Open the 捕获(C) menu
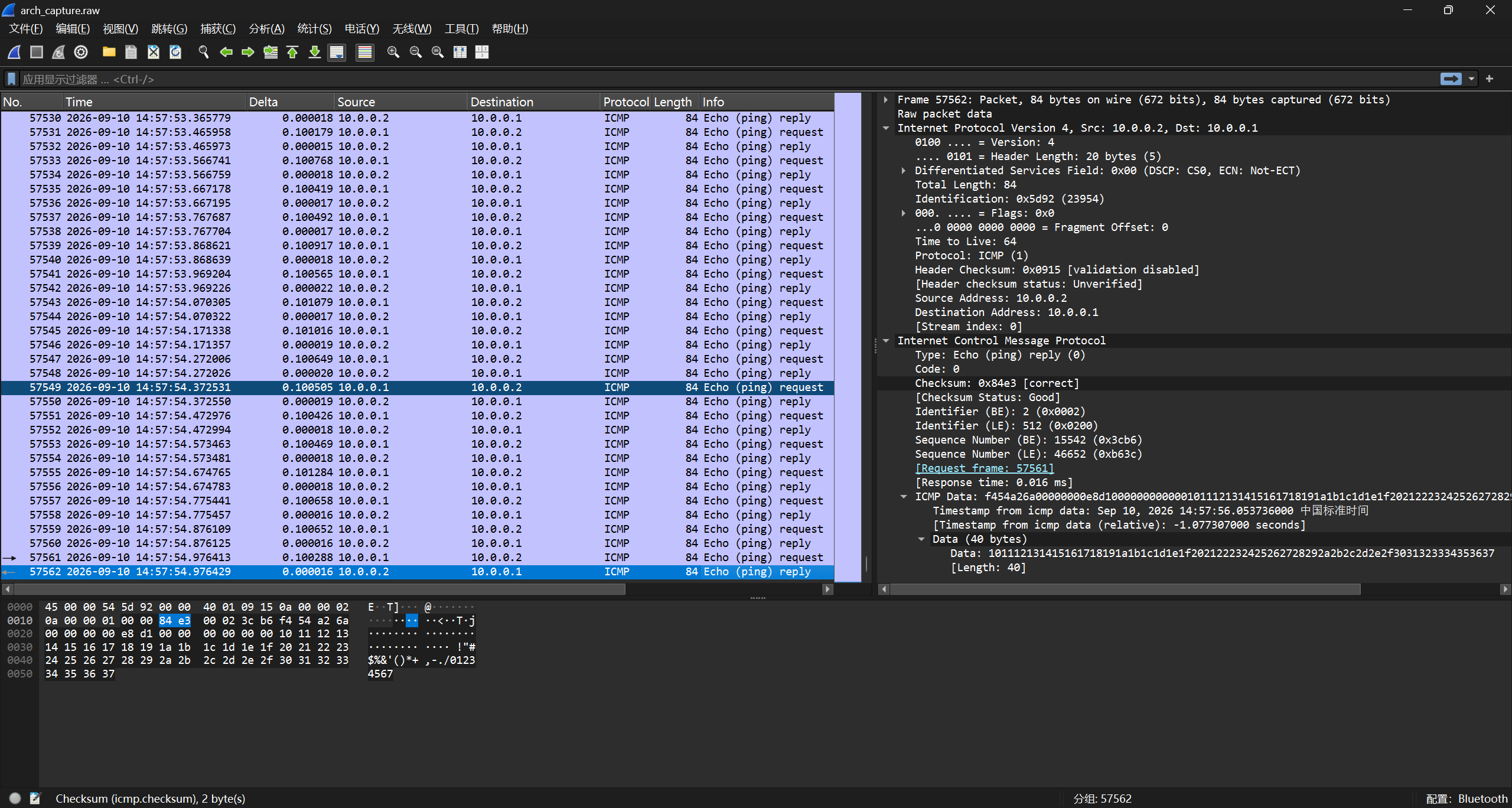Image resolution: width=1512 pixels, height=808 pixels. (x=218, y=28)
